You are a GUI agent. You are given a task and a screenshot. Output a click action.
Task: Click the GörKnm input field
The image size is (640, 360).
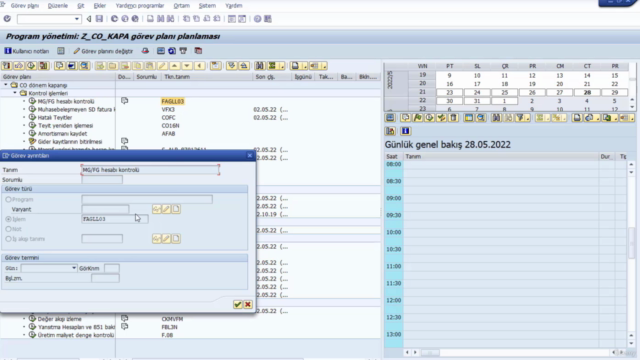point(112,268)
